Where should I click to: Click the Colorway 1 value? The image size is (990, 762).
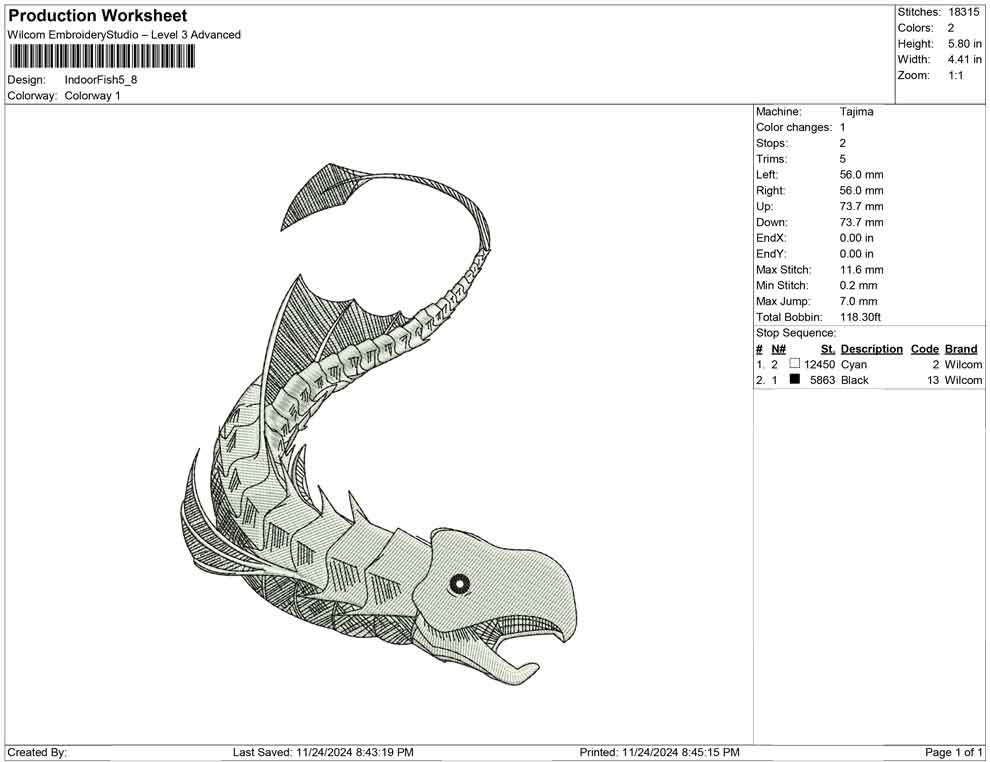pos(92,96)
